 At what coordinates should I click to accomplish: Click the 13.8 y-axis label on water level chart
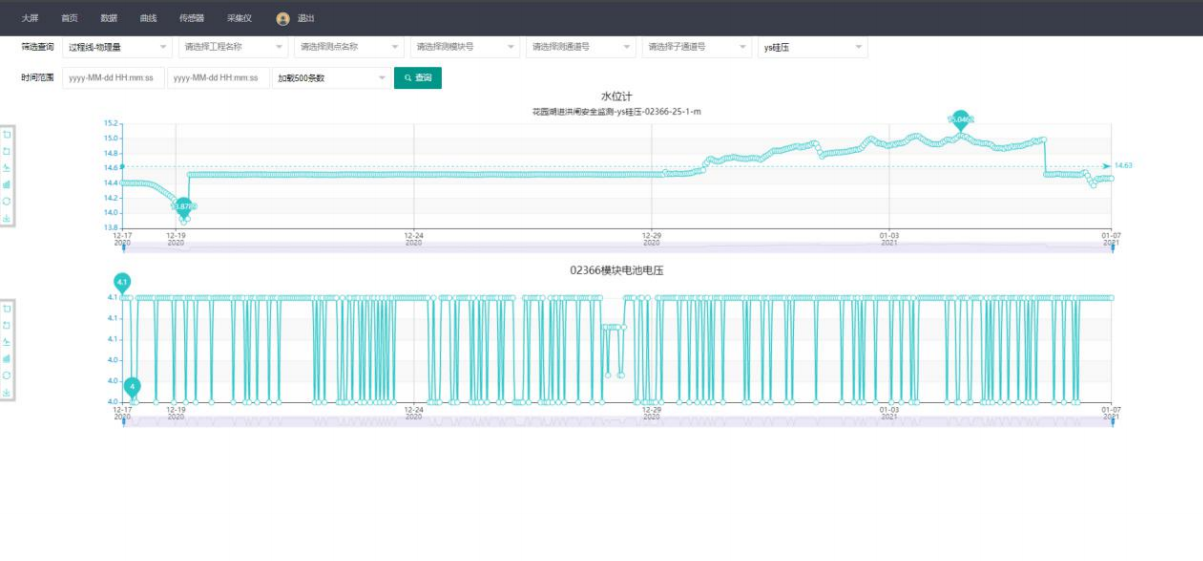(111, 227)
